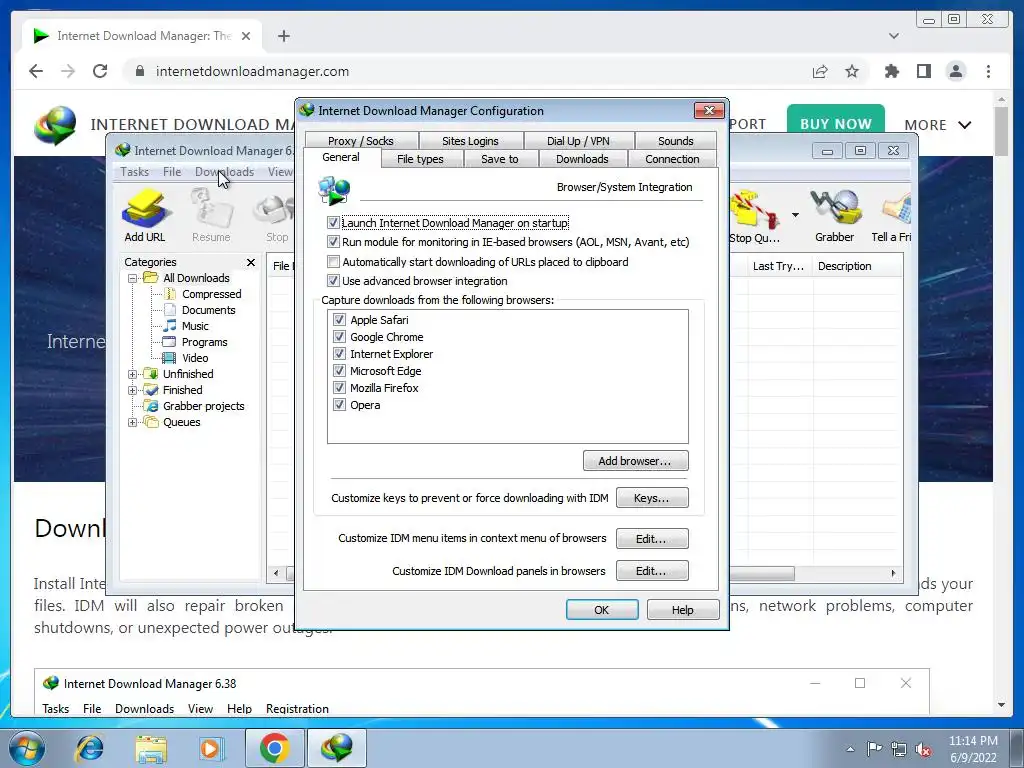Click Windows Start button
This screenshot has height=768, width=1024.
[27, 748]
